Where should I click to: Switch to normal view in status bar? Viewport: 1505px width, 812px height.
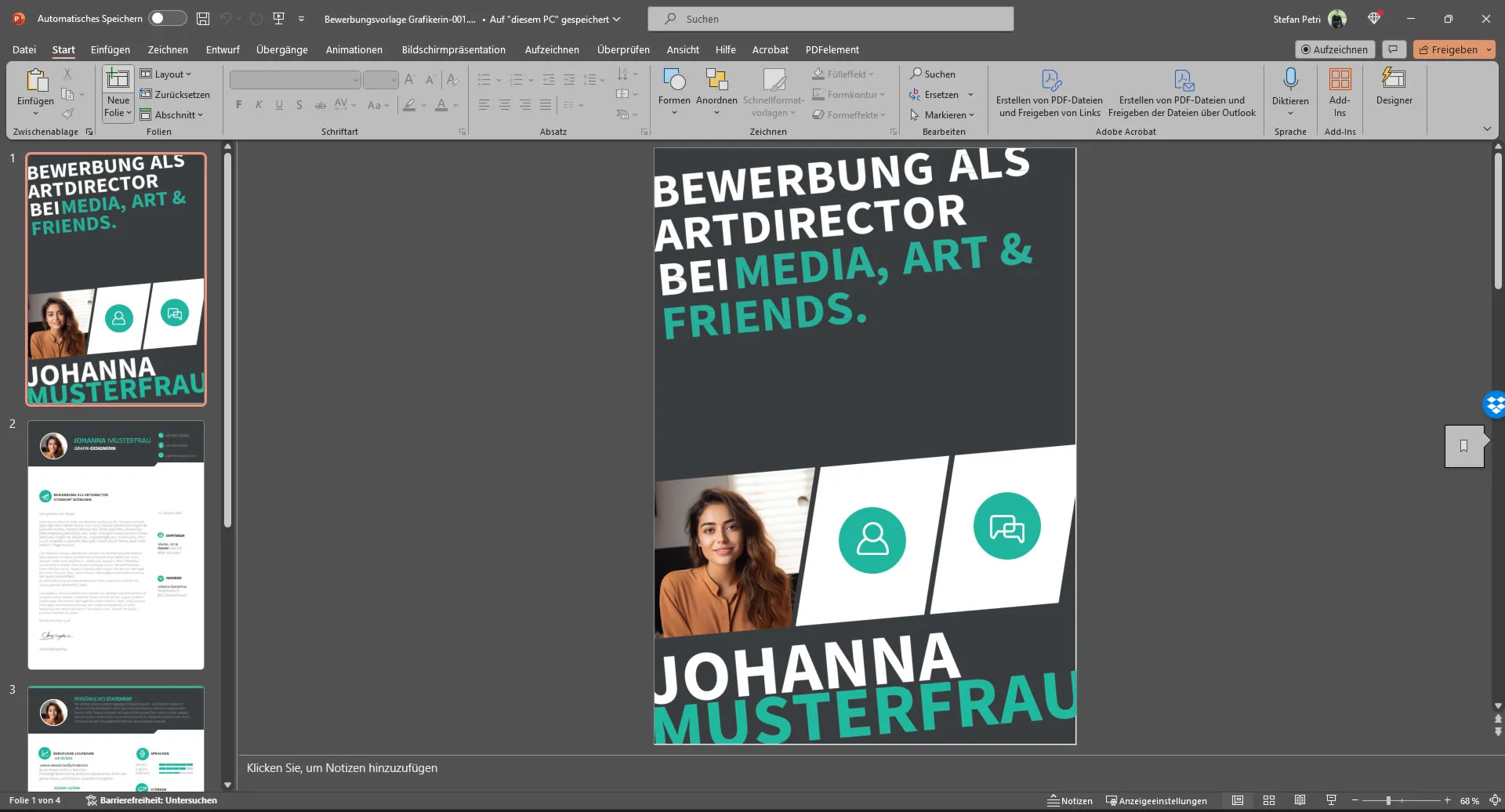coord(1238,800)
